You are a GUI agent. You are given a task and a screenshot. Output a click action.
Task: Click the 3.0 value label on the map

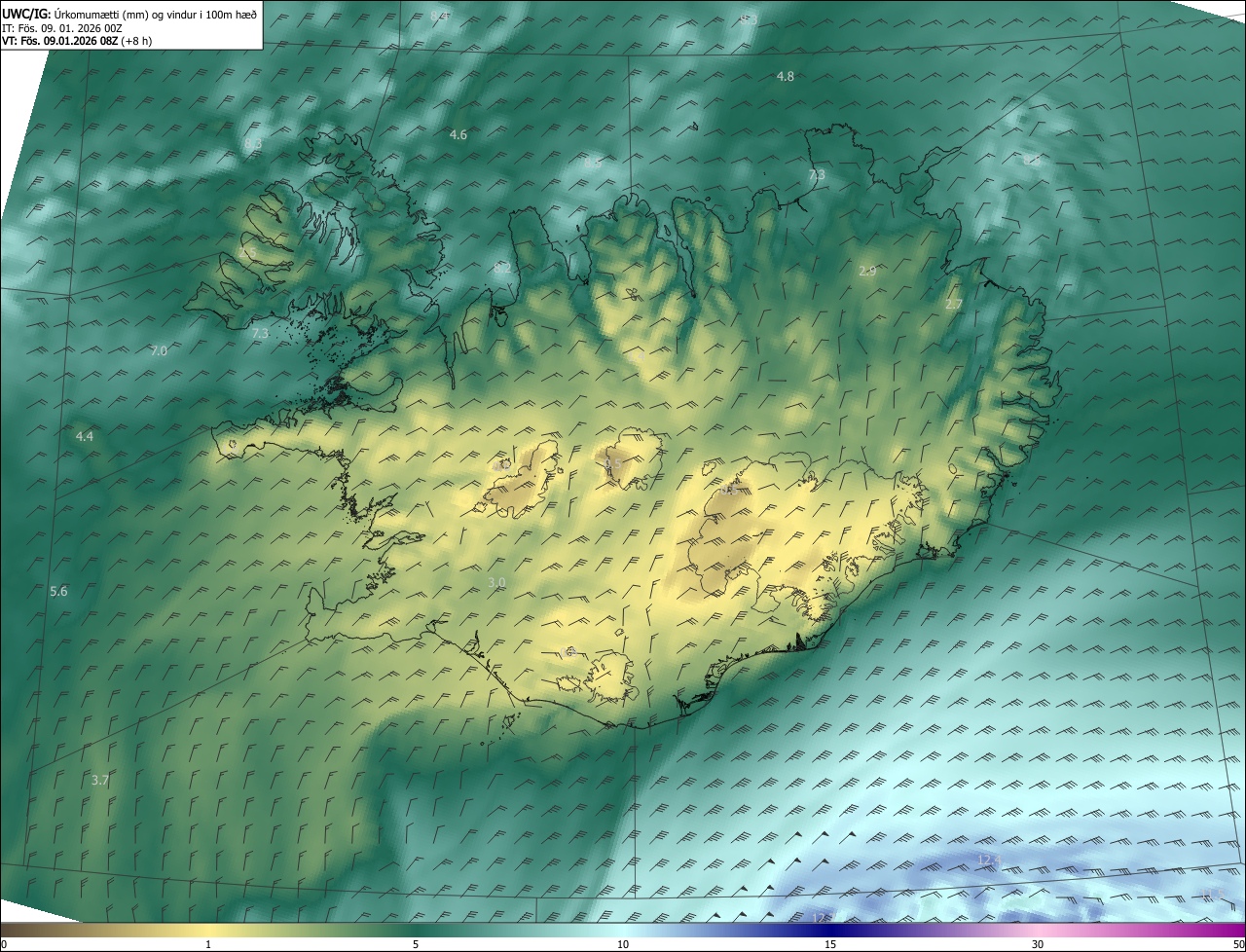pyautogui.click(x=496, y=582)
